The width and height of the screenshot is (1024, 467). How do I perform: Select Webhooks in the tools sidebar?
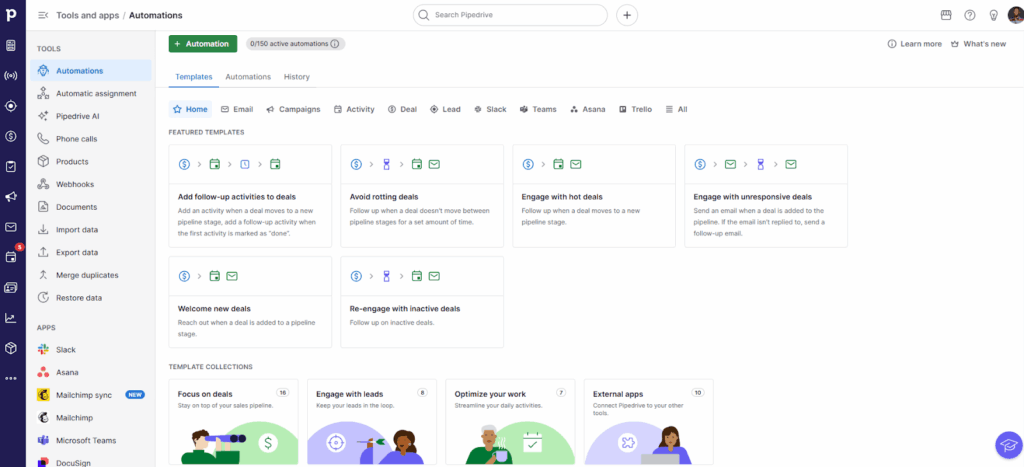point(75,184)
